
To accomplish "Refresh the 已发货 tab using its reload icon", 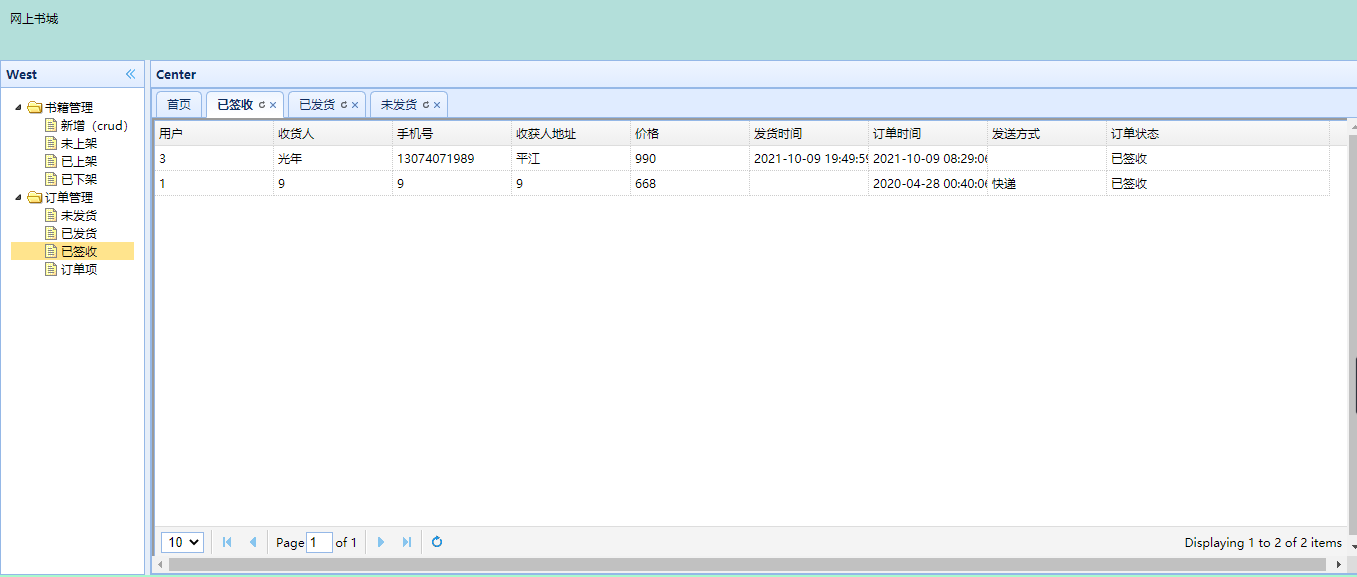I will [345, 104].
